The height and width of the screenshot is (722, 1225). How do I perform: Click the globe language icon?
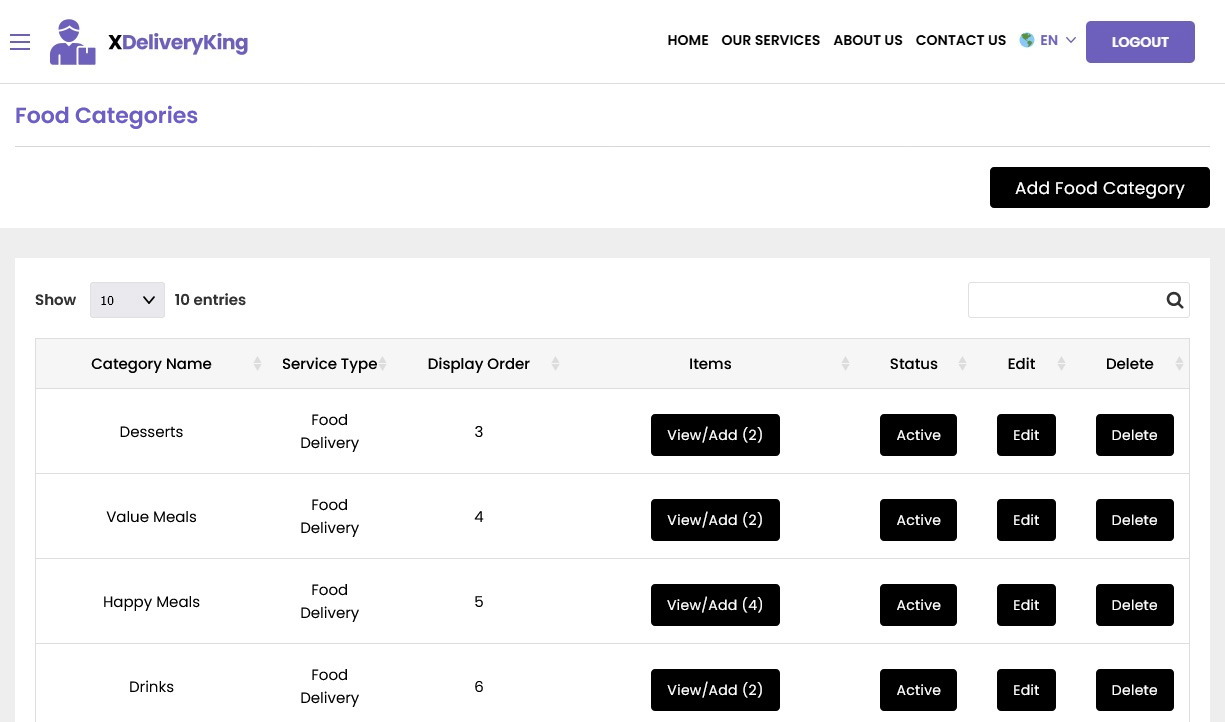(x=1027, y=40)
